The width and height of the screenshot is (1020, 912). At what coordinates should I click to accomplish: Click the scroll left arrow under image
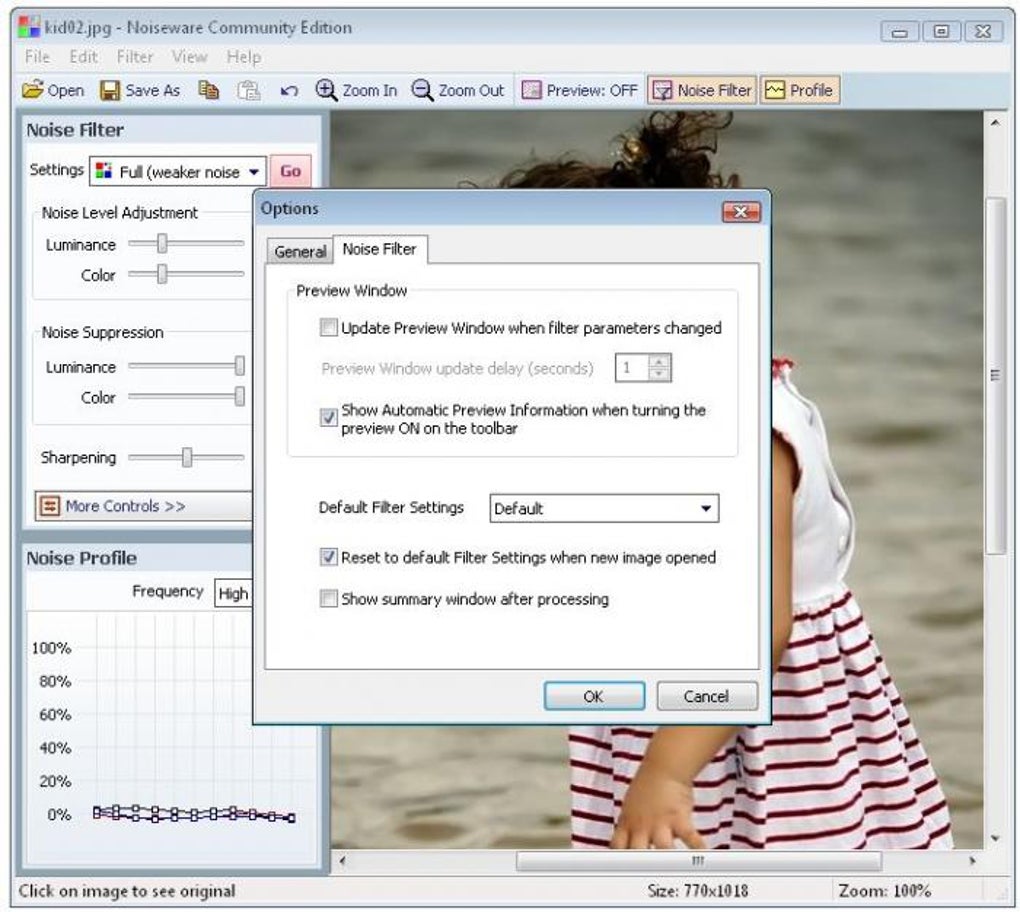pos(342,861)
